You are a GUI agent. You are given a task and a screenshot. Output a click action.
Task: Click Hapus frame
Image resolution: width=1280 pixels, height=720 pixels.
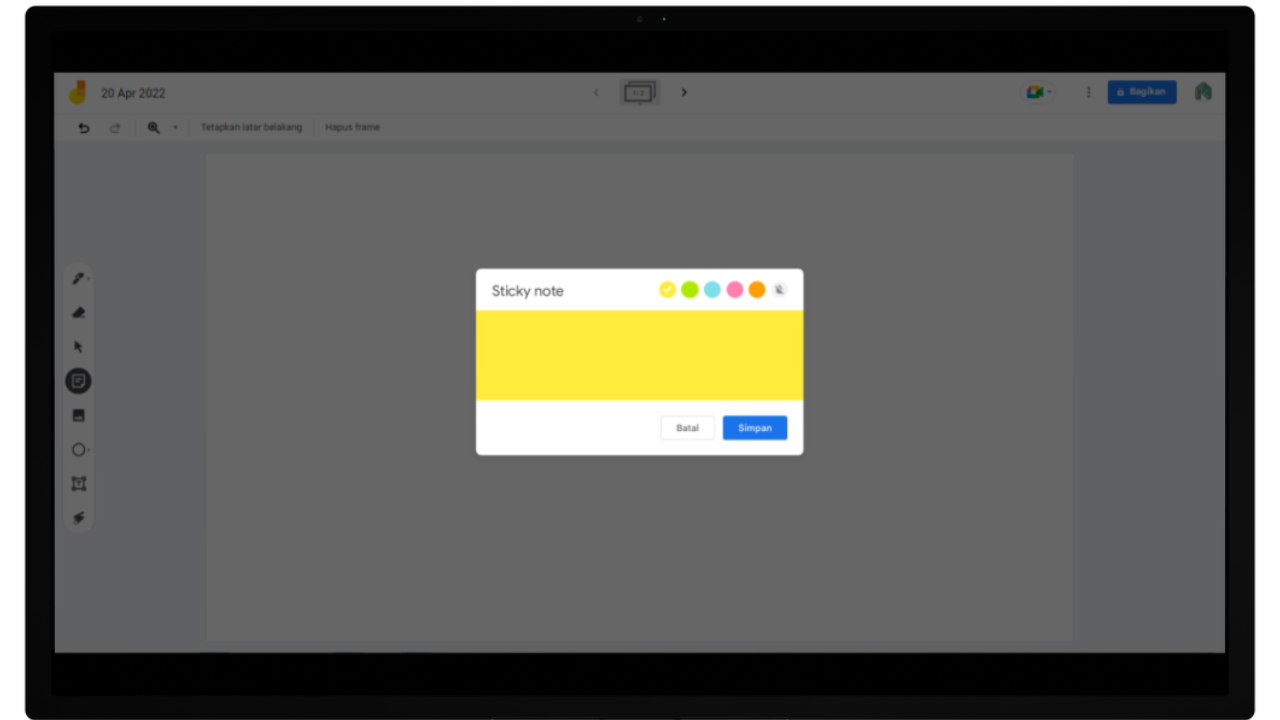pos(352,128)
